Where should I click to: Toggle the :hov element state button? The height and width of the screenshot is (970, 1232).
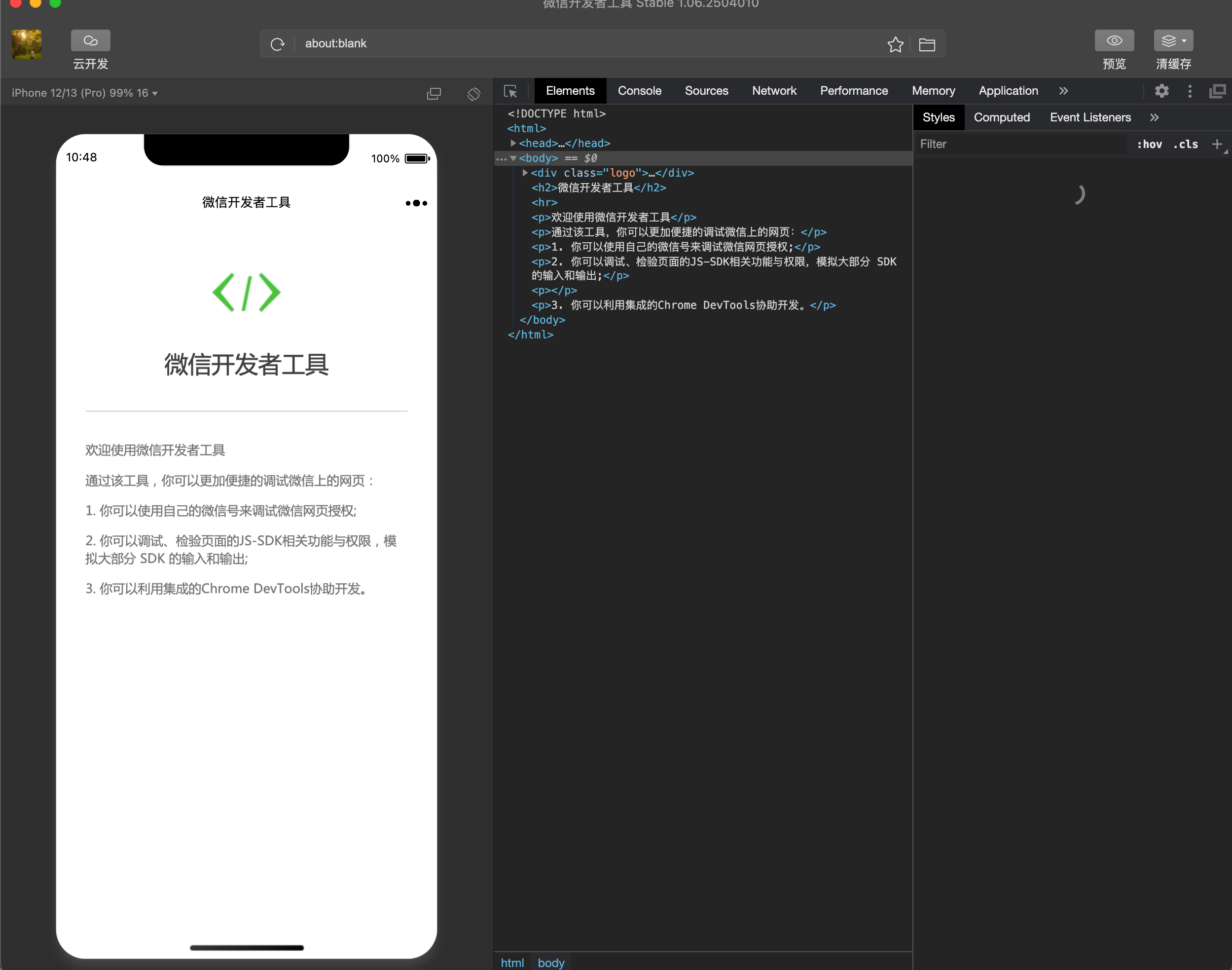[1149, 144]
